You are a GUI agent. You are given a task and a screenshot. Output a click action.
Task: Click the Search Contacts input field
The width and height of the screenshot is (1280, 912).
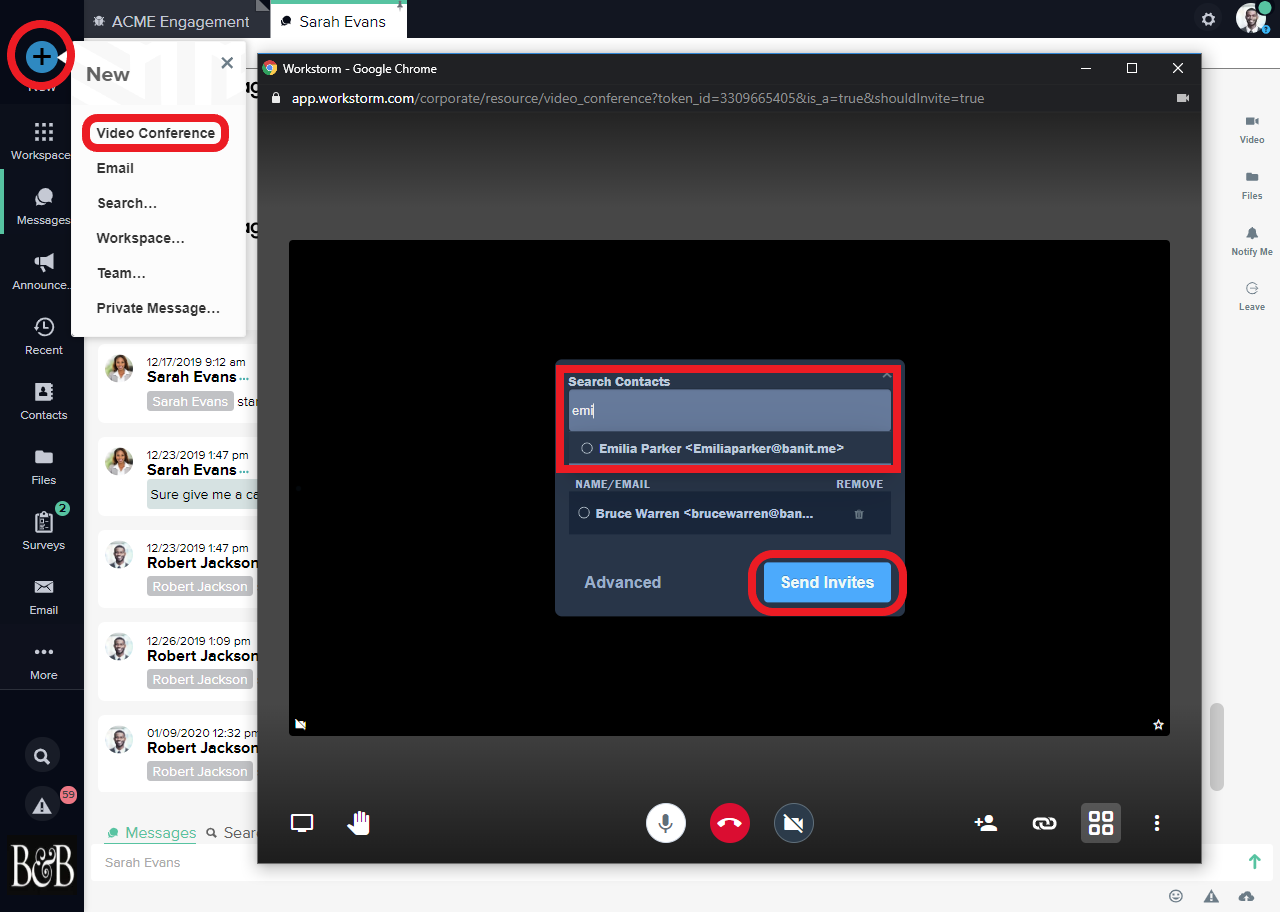pyautogui.click(x=730, y=411)
